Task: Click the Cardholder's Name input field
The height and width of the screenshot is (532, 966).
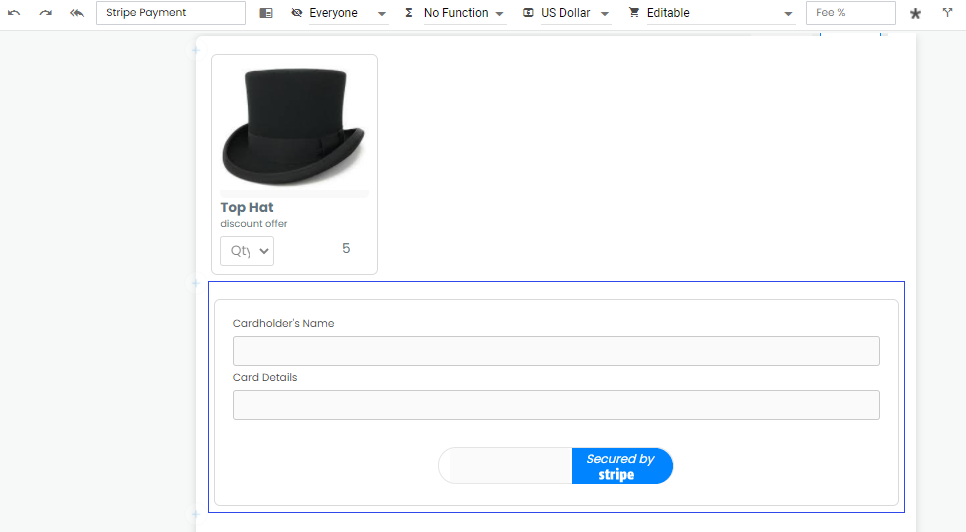Action: pyautogui.click(x=556, y=351)
